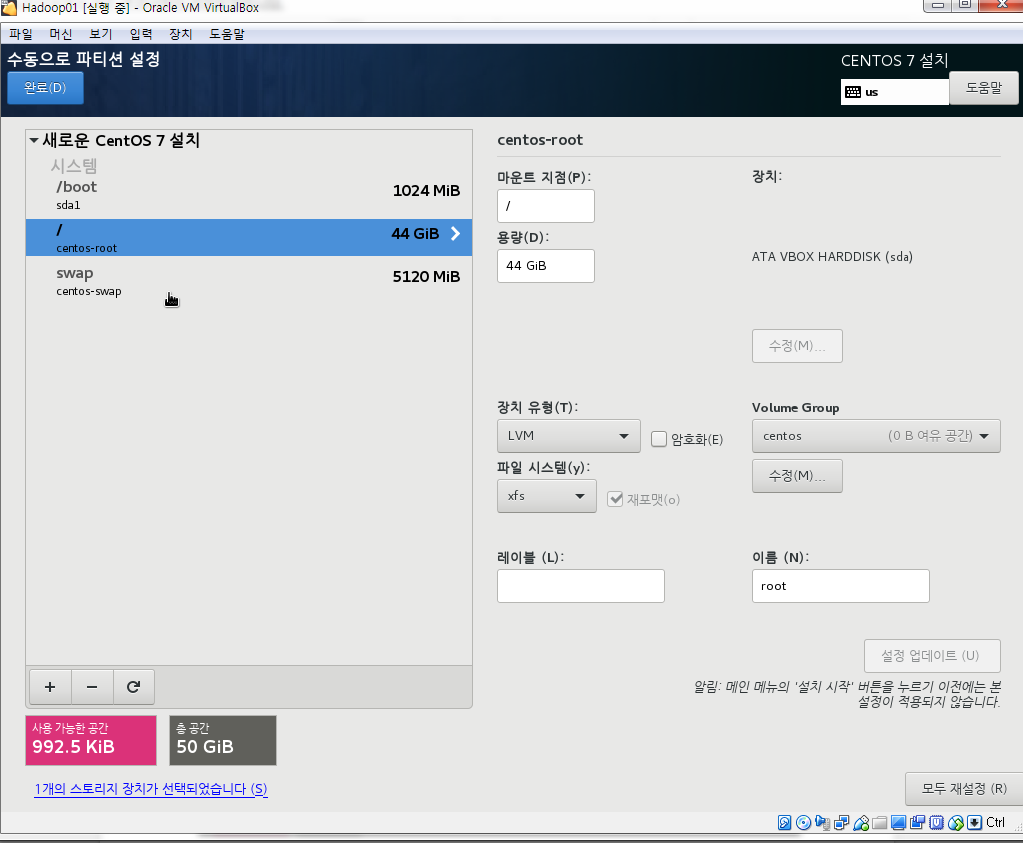
Task: Click the CPU virtualization status icon
Action: 936,823
